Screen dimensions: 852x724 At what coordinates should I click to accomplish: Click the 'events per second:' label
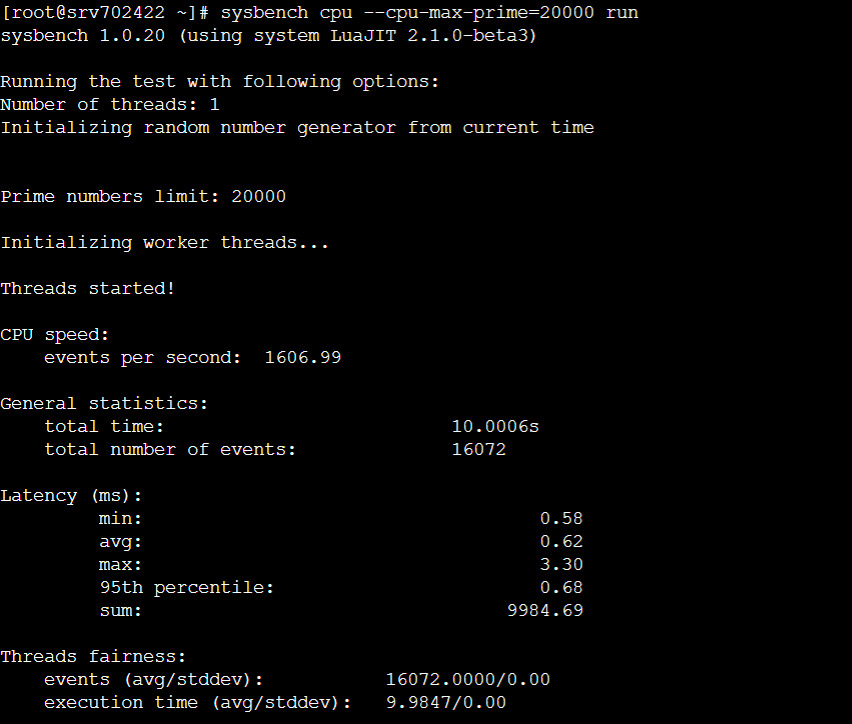pos(142,358)
